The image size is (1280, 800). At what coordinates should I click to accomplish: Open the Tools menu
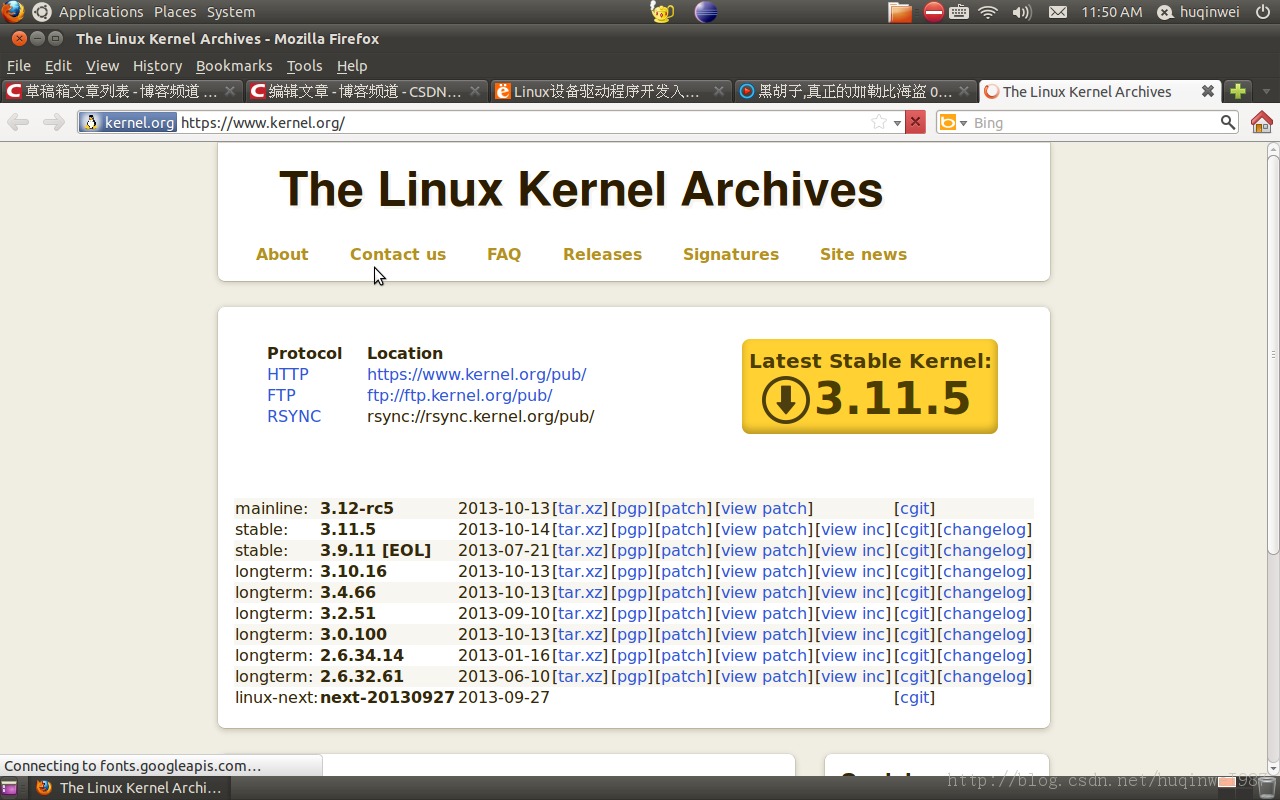click(304, 66)
